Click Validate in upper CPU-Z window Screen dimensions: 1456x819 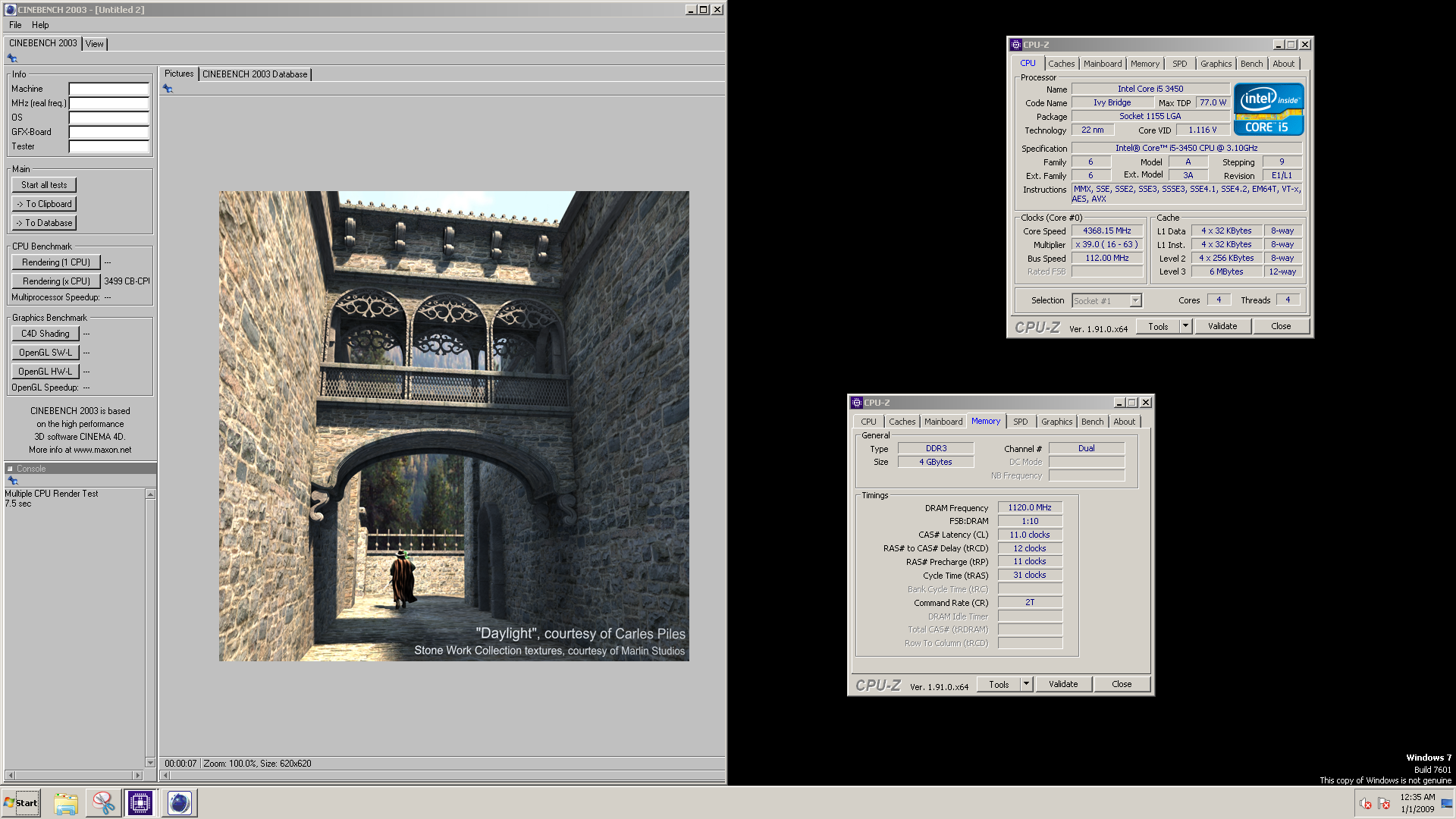[1222, 326]
